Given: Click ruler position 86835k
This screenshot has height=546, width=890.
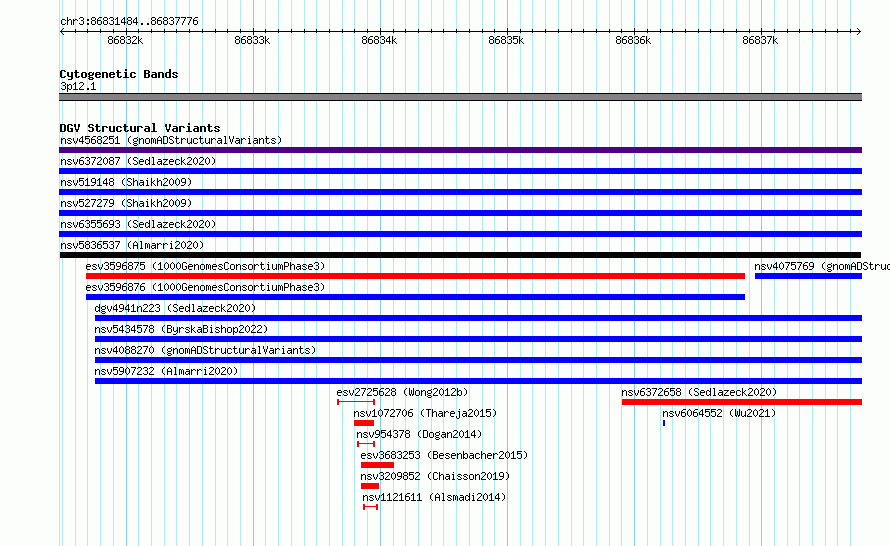Looking at the screenshot, I should [506, 40].
